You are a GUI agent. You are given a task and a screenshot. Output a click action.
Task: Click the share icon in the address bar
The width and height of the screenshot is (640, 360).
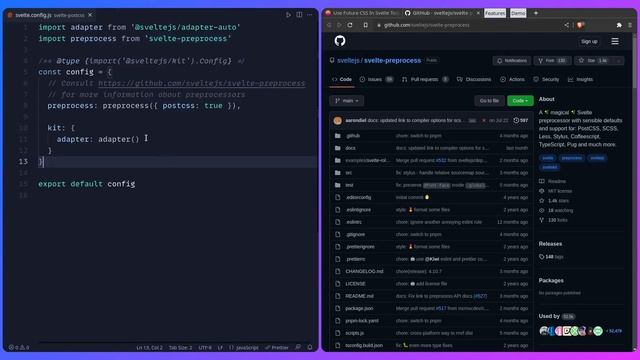click(567, 25)
